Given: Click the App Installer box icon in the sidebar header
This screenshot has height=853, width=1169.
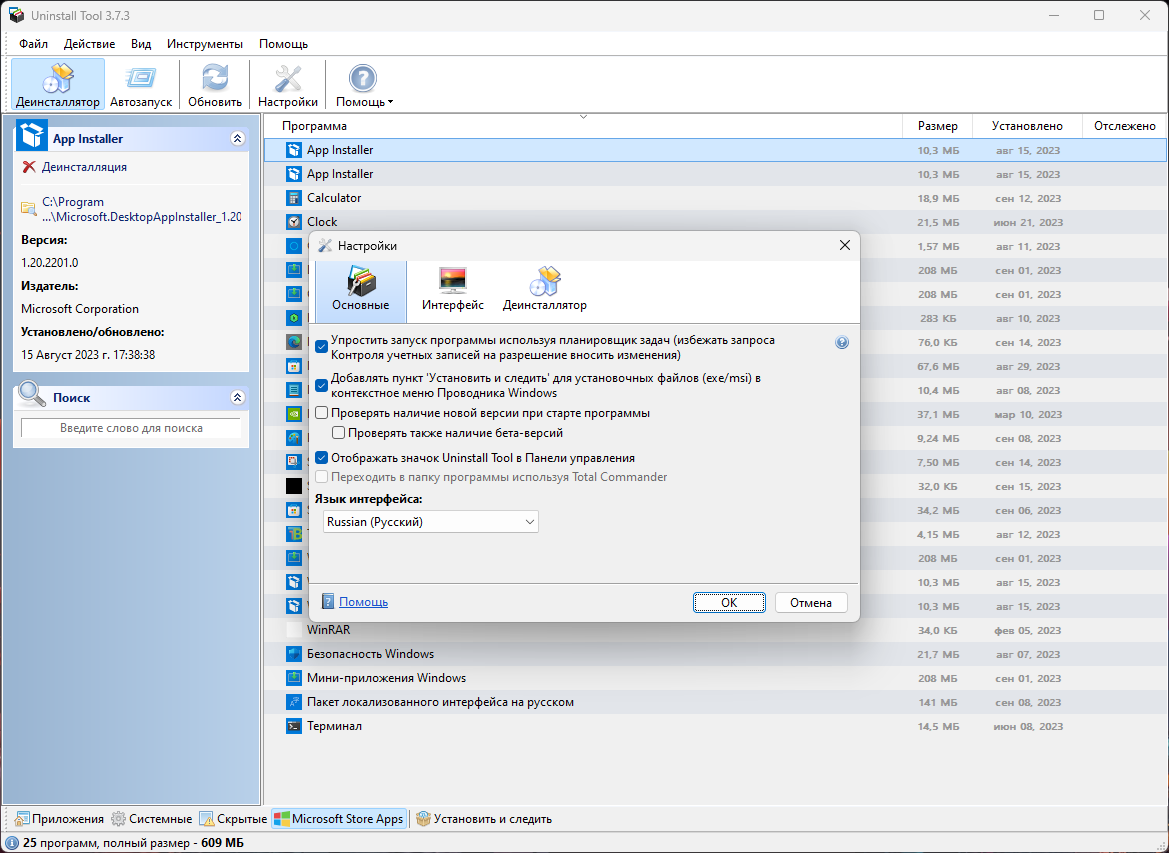Looking at the screenshot, I should (x=31, y=136).
